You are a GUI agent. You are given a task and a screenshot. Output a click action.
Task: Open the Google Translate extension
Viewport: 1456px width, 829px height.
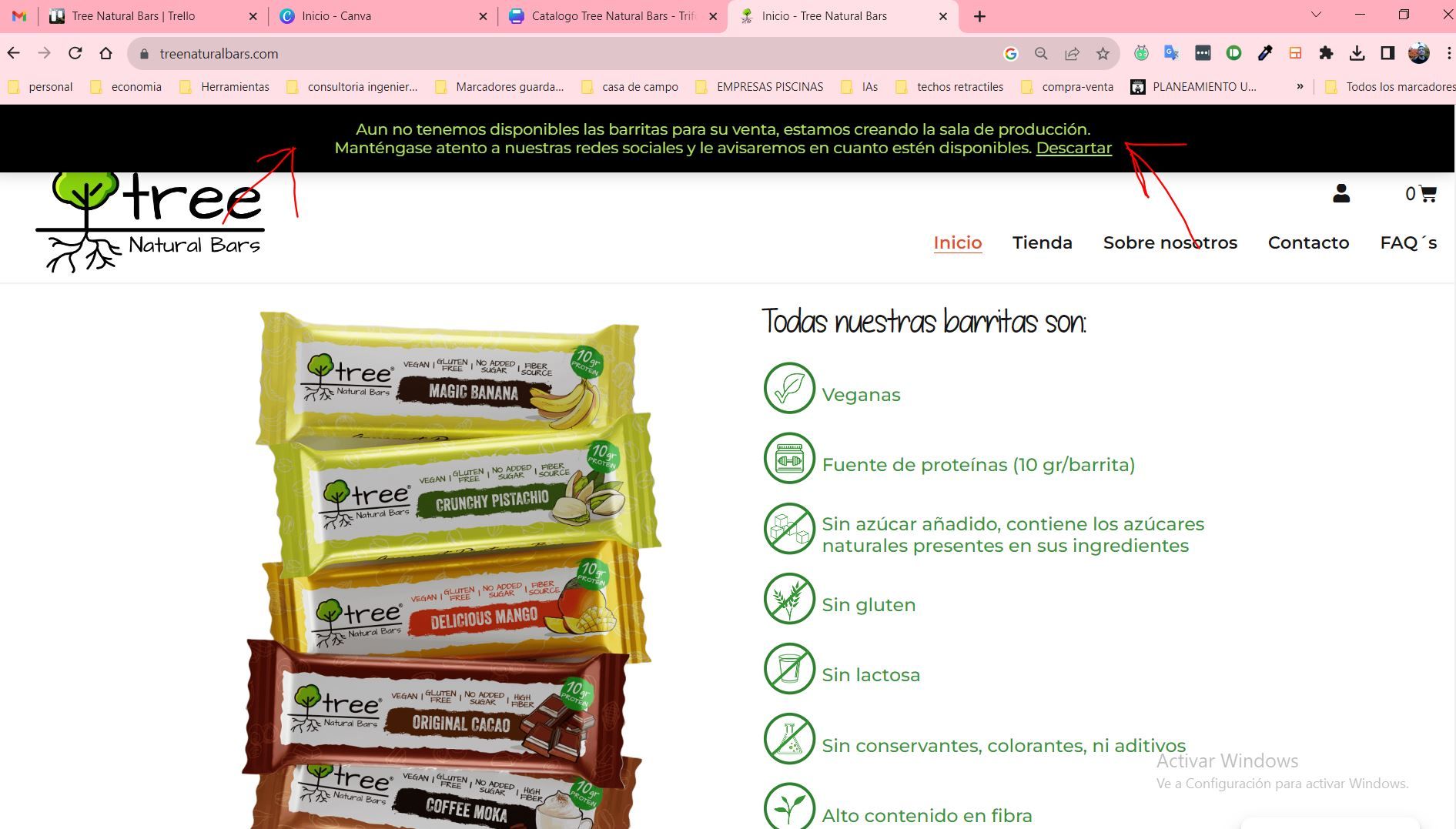1172,53
